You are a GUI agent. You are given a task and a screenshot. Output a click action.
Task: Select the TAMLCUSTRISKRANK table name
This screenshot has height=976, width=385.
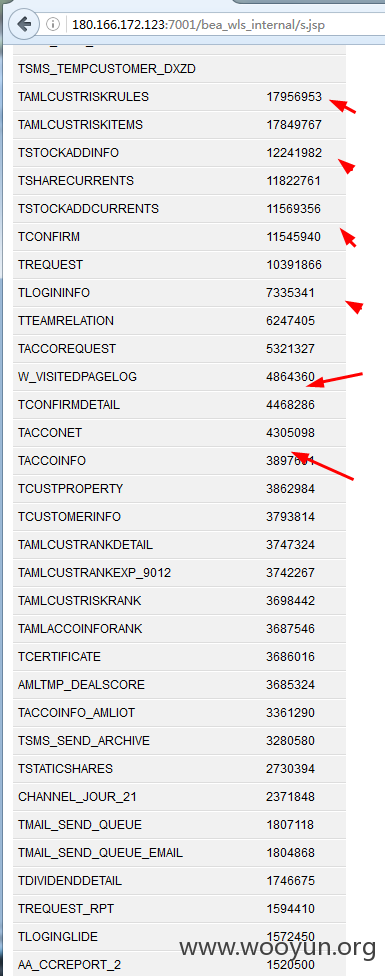pos(80,601)
